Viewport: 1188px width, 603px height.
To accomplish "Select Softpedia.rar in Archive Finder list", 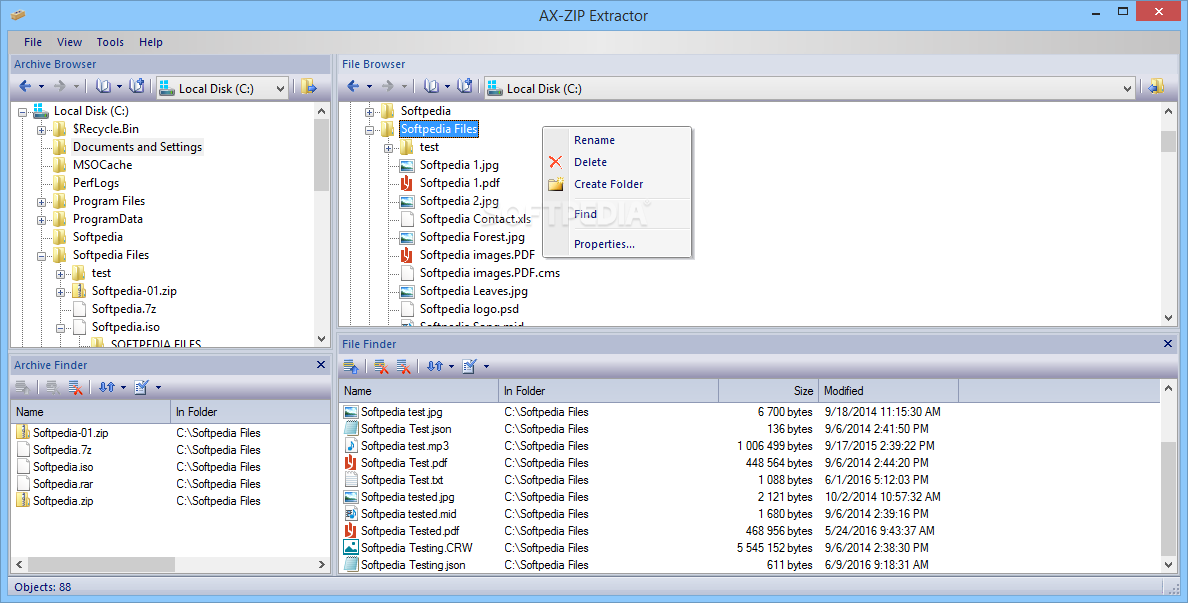I will coord(63,484).
